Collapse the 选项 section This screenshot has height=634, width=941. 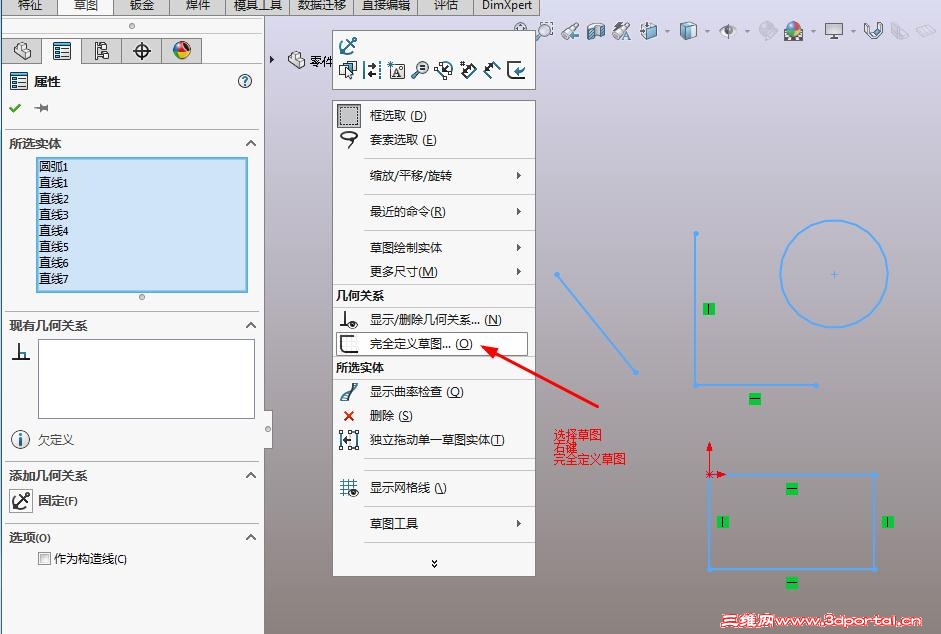(251, 537)
